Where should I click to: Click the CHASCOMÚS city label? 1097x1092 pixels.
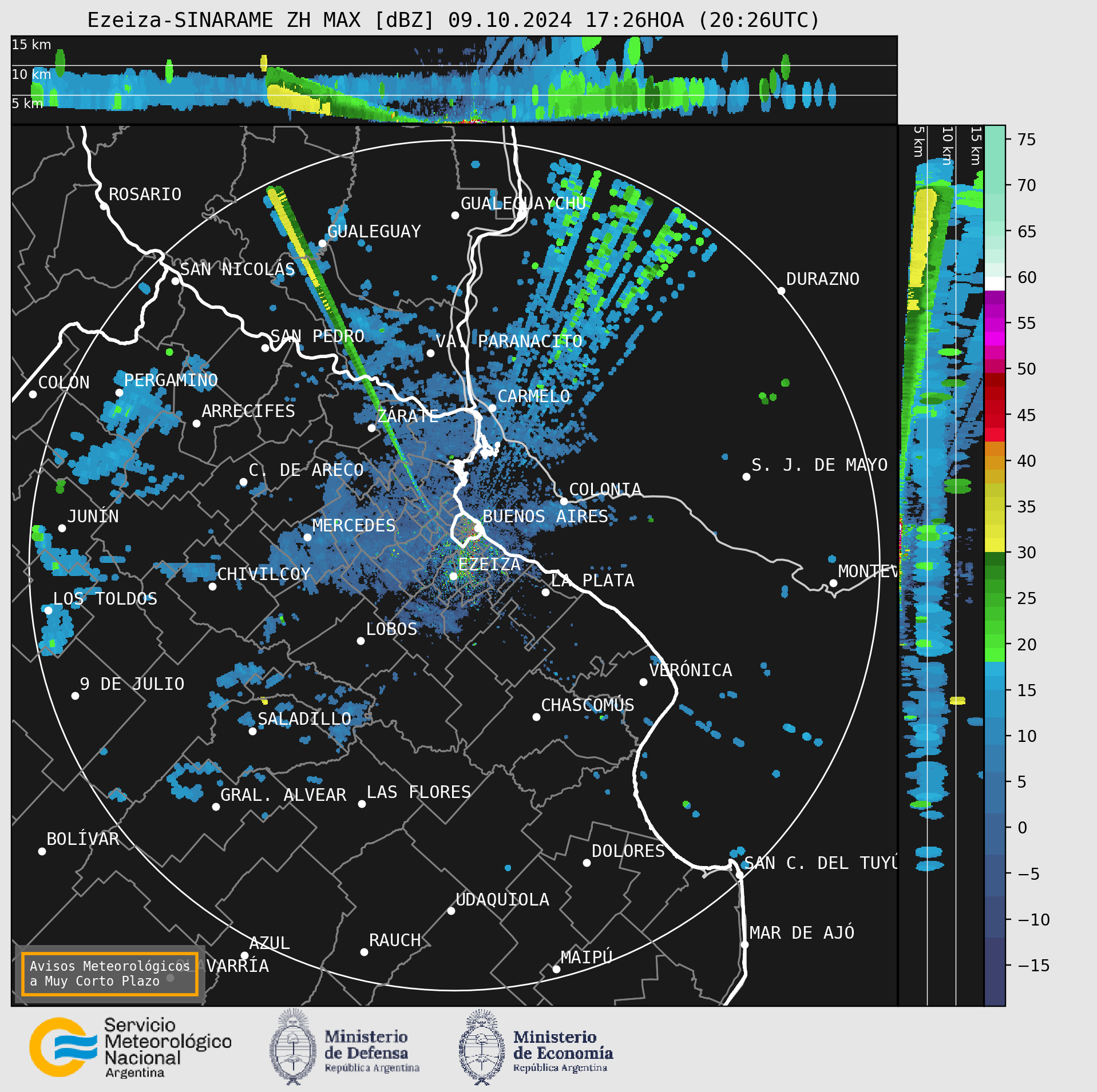point(588,705)
